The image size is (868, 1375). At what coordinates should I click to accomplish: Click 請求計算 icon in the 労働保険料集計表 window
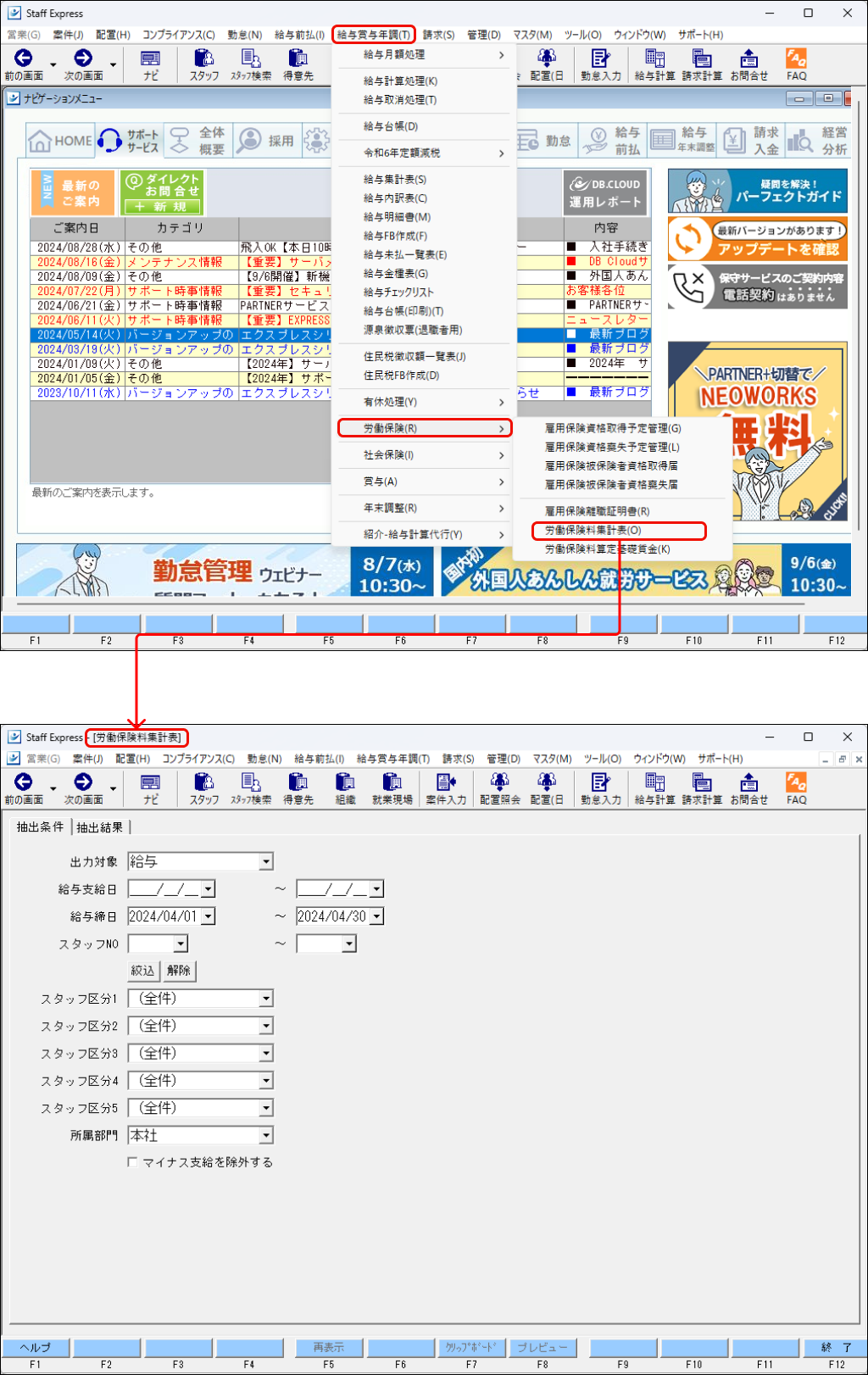[702, 788]
